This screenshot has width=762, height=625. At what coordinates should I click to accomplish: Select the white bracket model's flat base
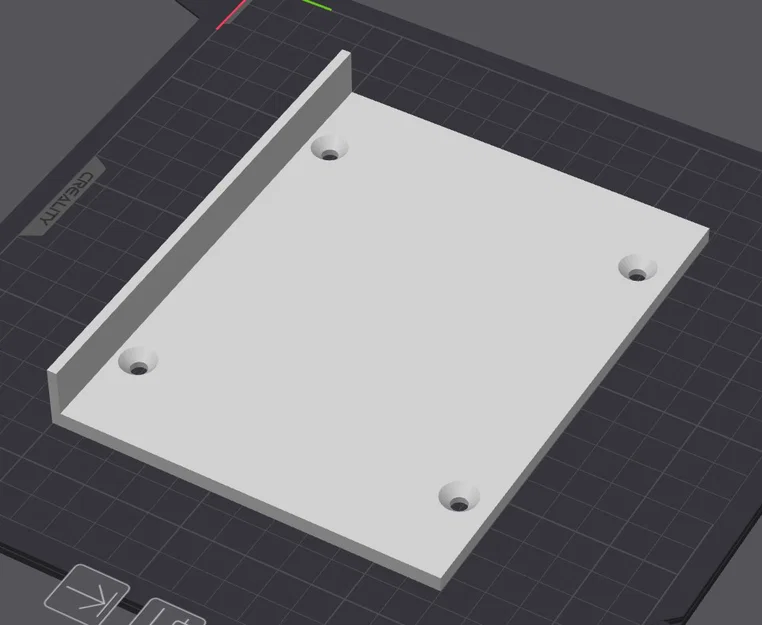pyautogui.click(x=384, y=335)
